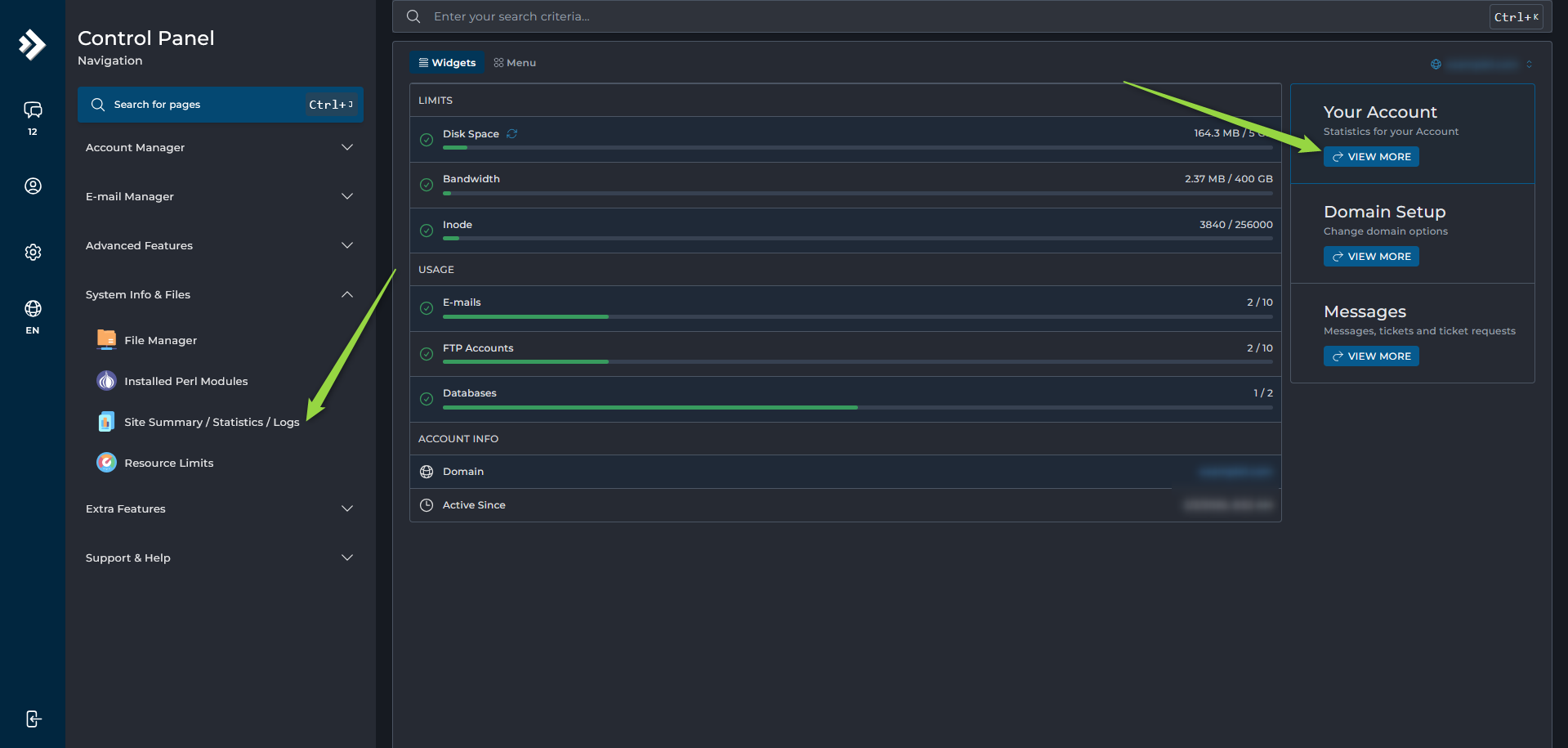Click the Installed Perl Modules icon
1568x748 pixels.
pyautogui.click(x=106, y=380)
